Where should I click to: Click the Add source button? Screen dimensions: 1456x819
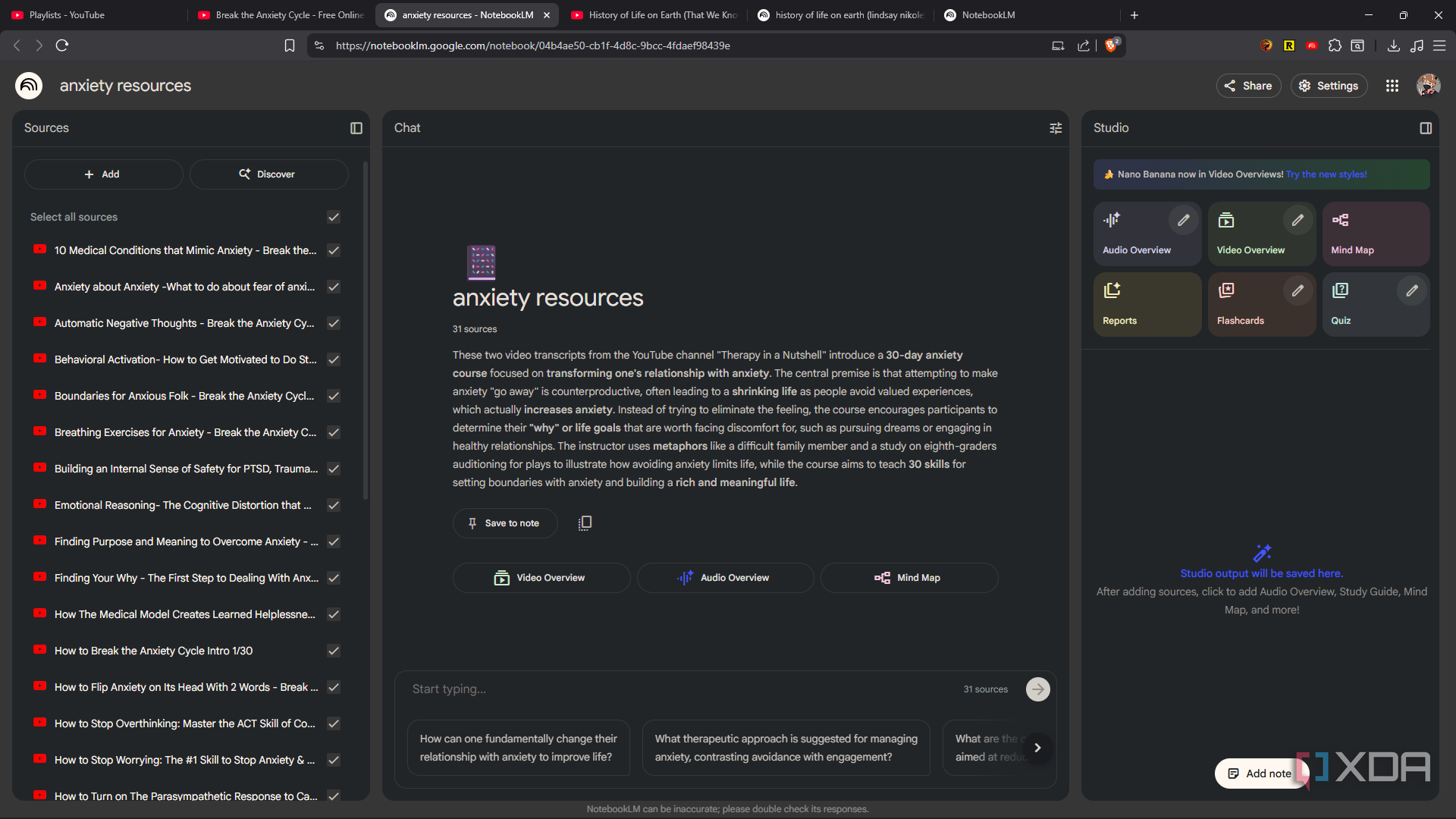[103, 174]
